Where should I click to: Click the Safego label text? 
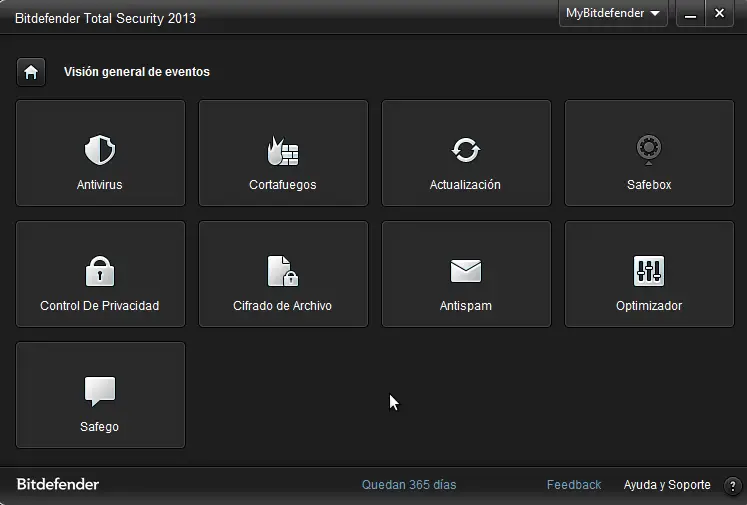click(x=100, y=427)
